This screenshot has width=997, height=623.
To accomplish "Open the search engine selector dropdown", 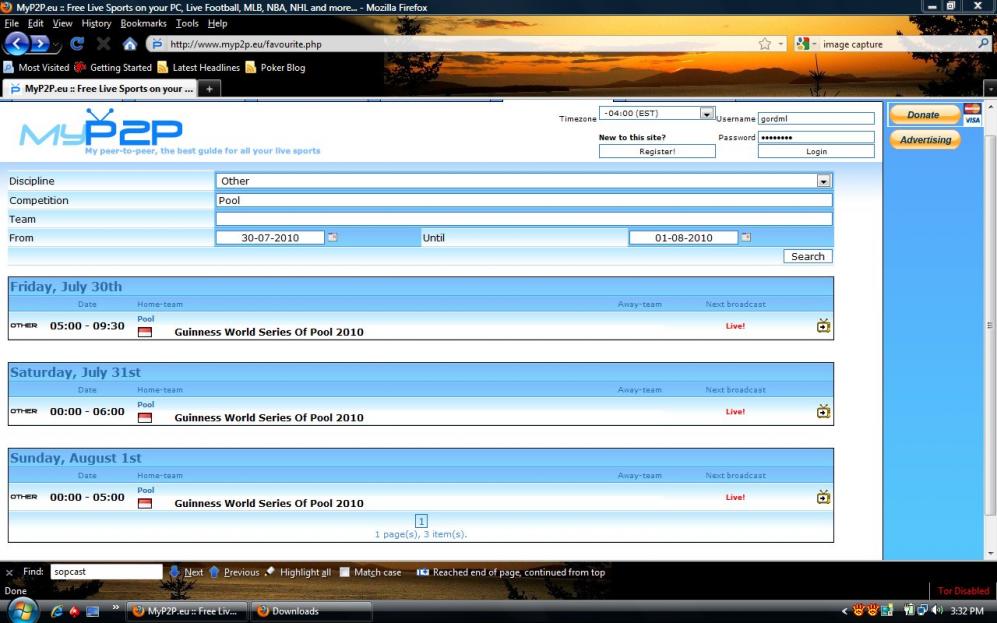I will pos(807,44).
